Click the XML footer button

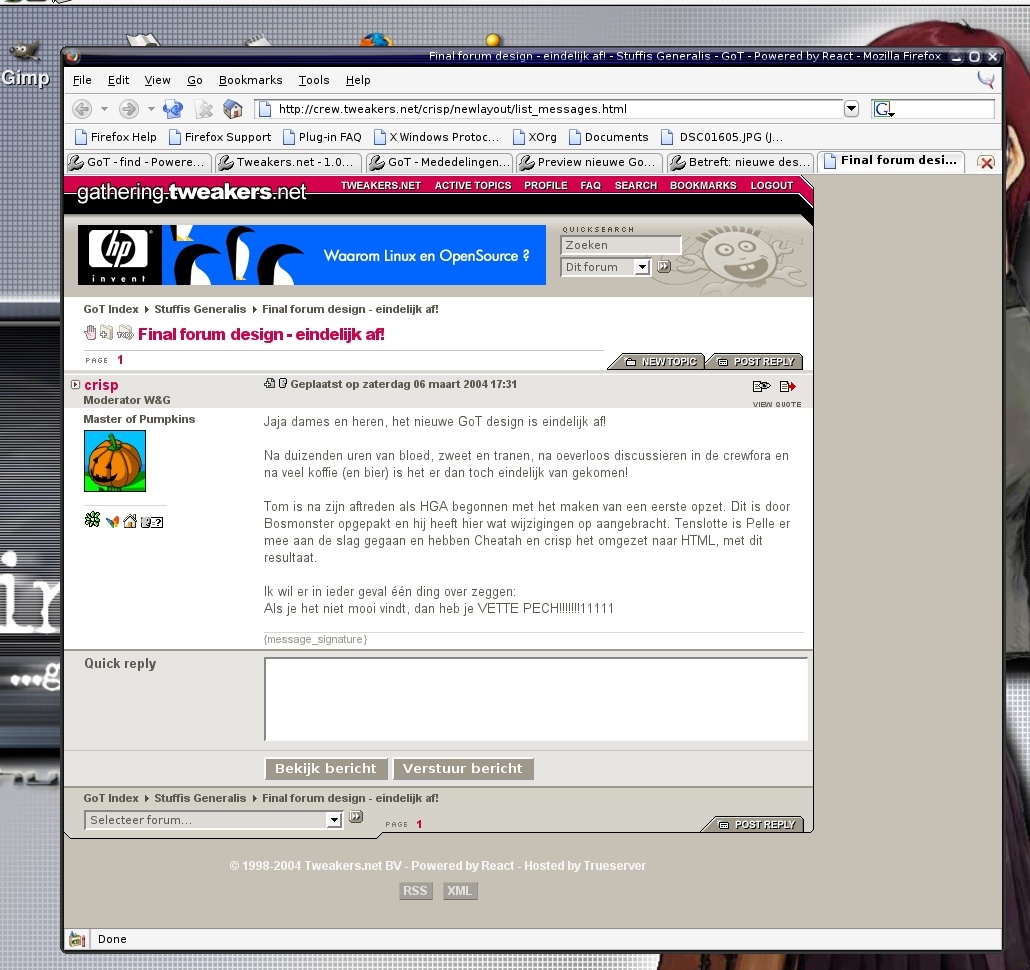click(x=459, y=891)
